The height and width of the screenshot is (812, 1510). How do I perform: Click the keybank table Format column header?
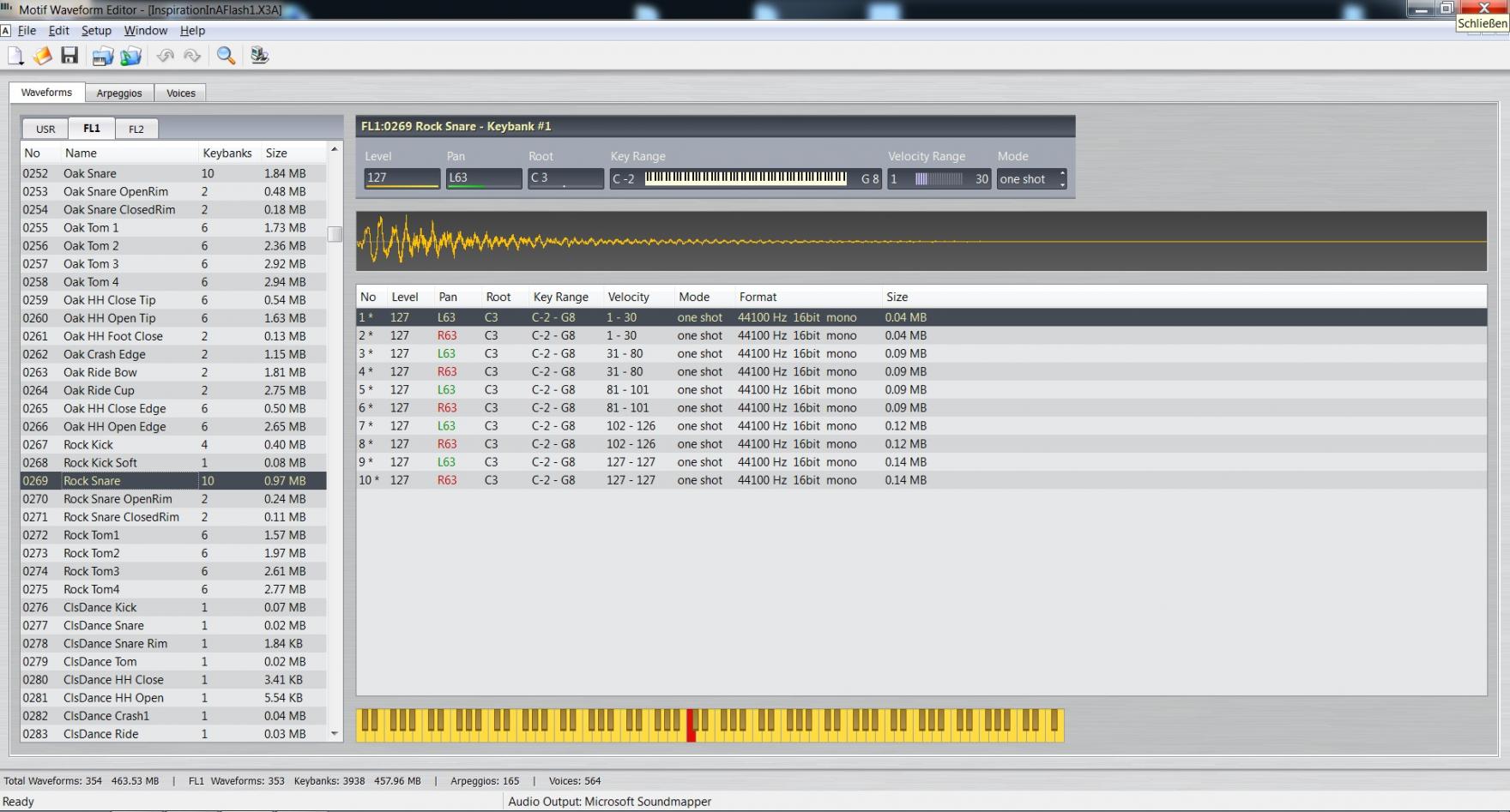[x=807, y=297]
